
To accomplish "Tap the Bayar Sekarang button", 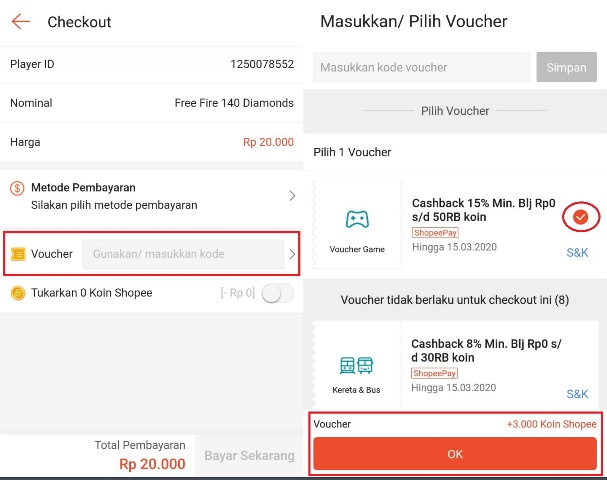I will [x=249, y=455].
